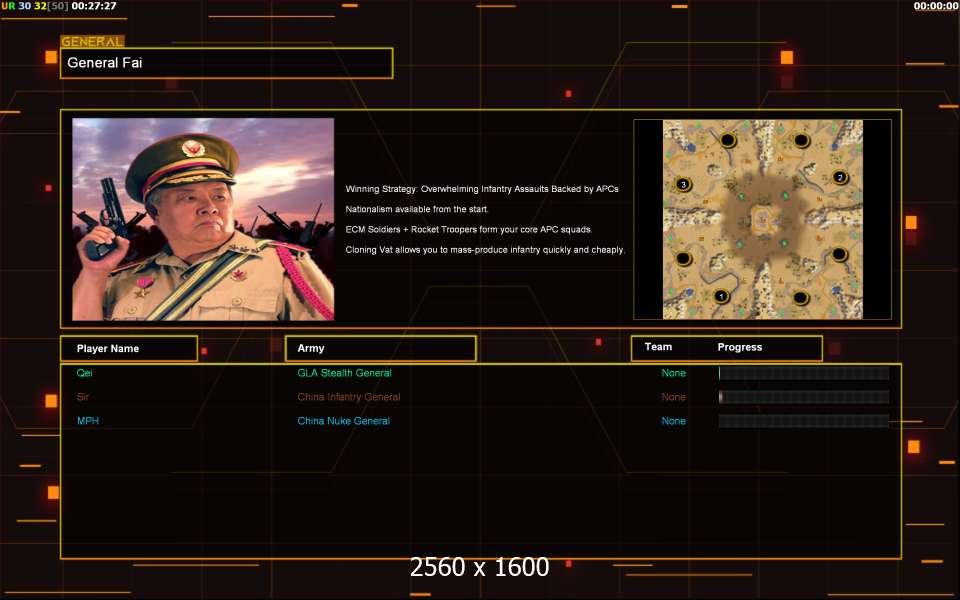The width and height of the screenshot is (960, 600).
Task: Click the 00:00:00 timer at top right
Action: pyautogui.click(x=936, y=6)
